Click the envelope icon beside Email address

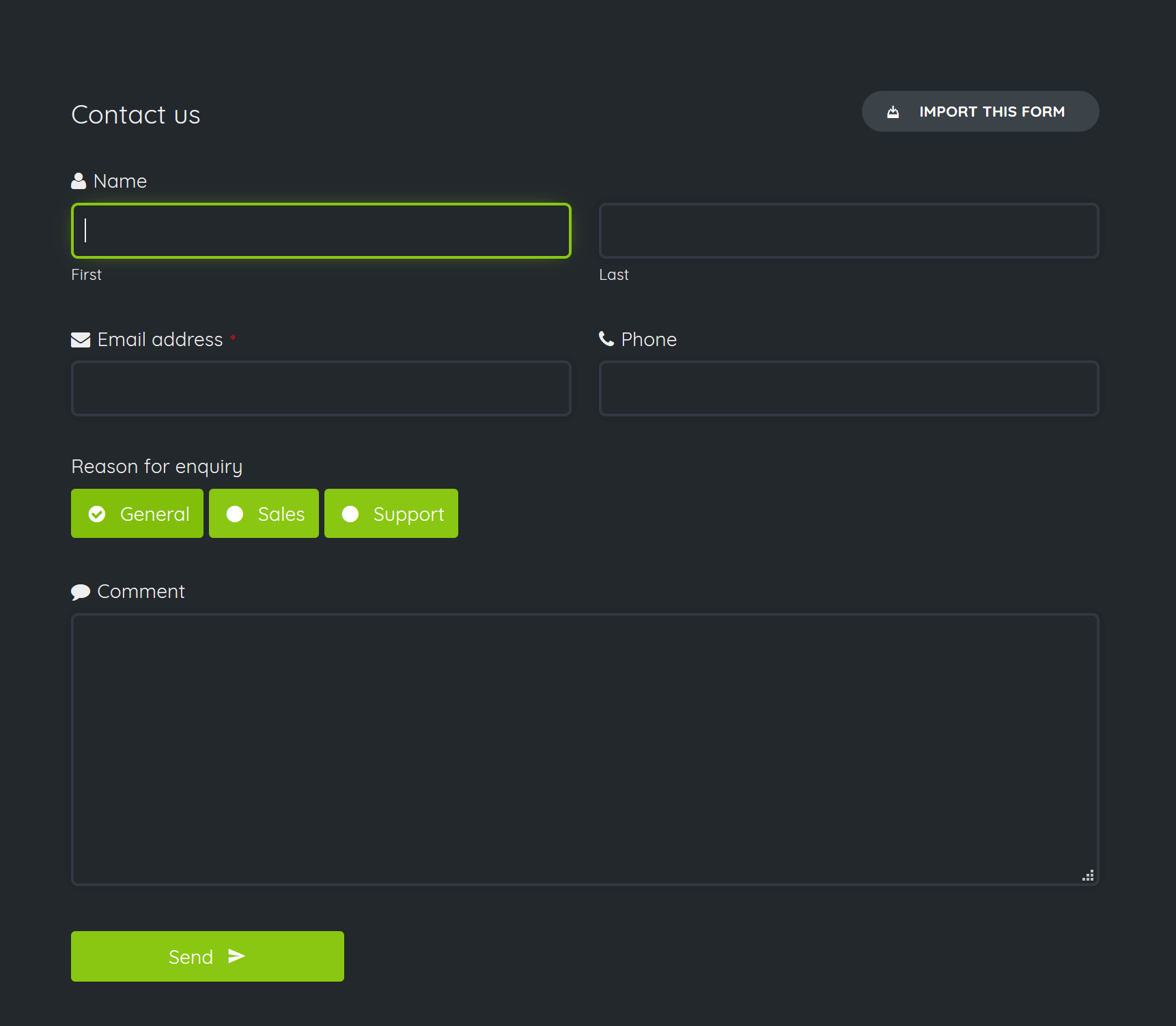81,339
